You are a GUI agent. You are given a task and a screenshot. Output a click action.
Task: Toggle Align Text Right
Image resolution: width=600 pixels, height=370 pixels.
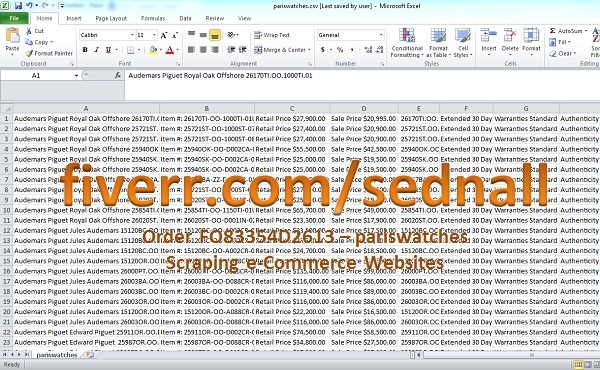[215, 50]
